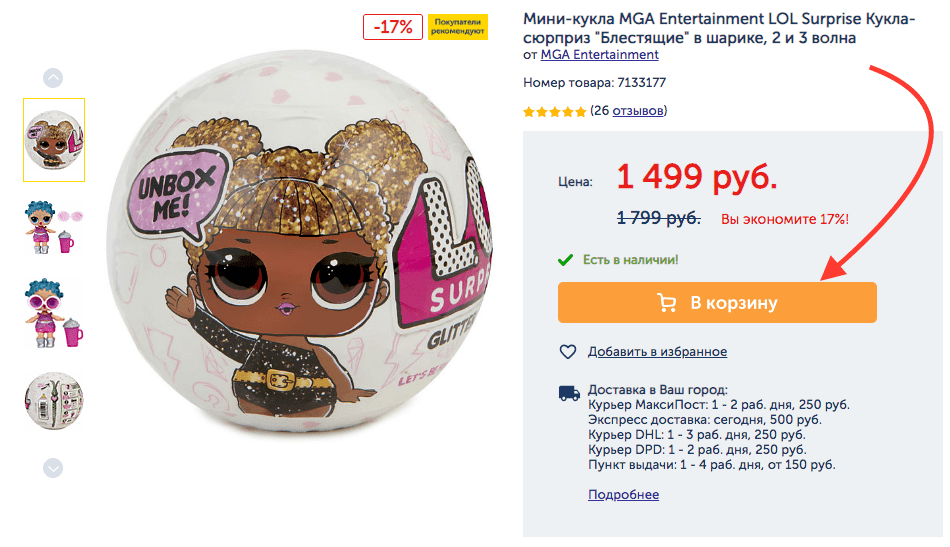Click the heart favorites icon
Screen dimensions: 950x547
pyautogui.click(x=568, y=352)
